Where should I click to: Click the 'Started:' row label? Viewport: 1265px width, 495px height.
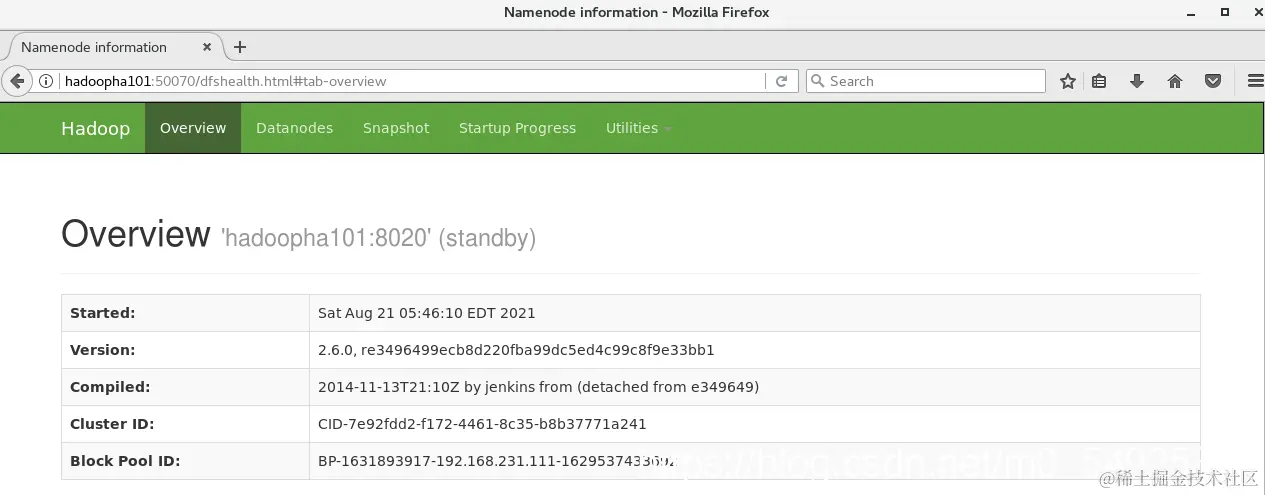coord(102,313)
